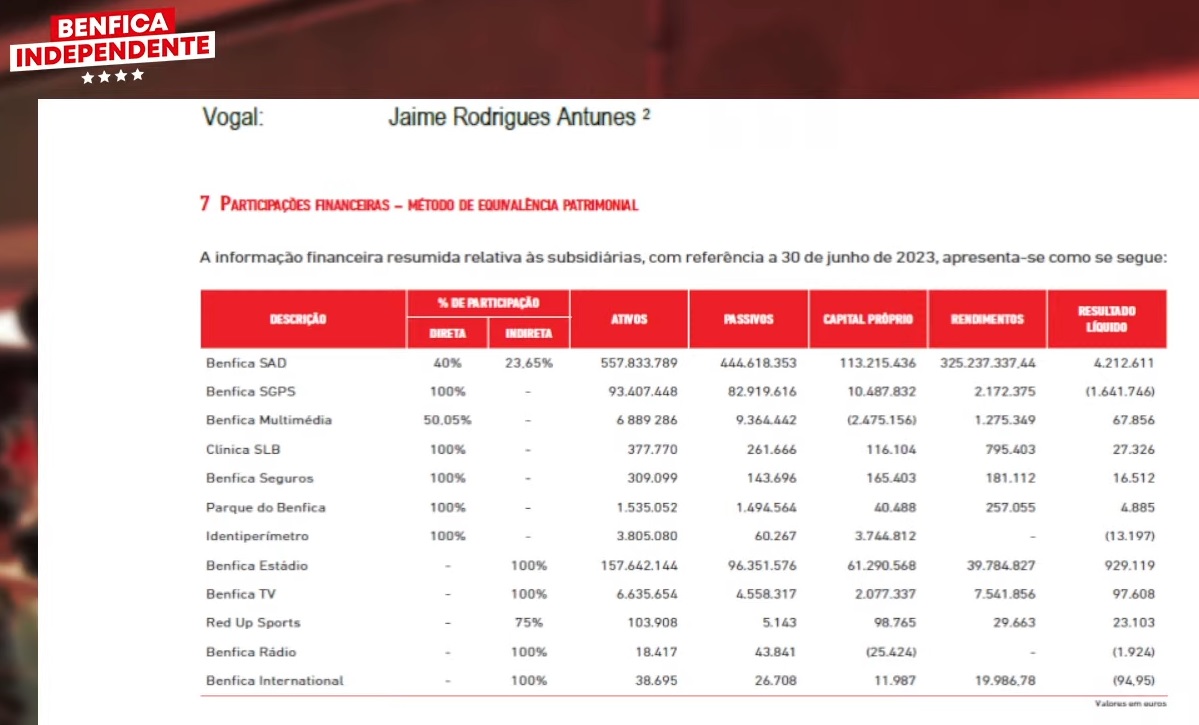The height and width of the screenshot is (725, 1199).
Task: Click the 'Passivos' column header
Action: tap(749, 319)
